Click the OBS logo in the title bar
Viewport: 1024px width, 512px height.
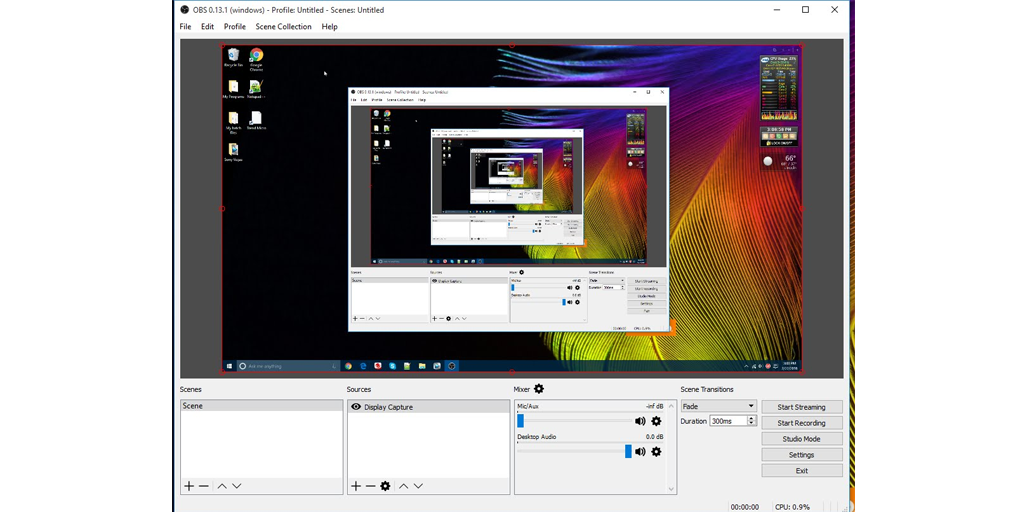(185, 10)
